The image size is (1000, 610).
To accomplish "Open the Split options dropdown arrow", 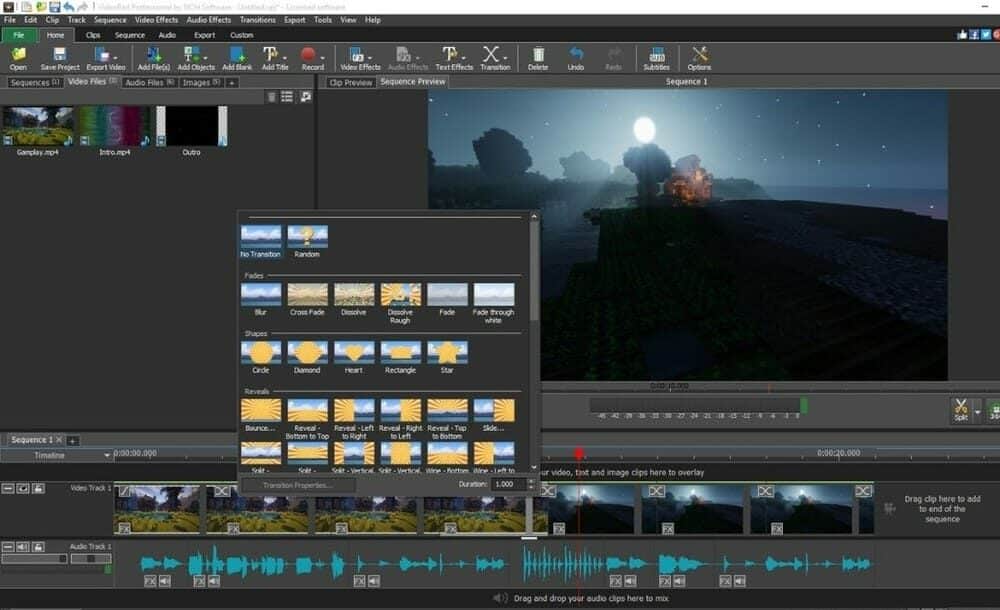I will coord(977,412).
